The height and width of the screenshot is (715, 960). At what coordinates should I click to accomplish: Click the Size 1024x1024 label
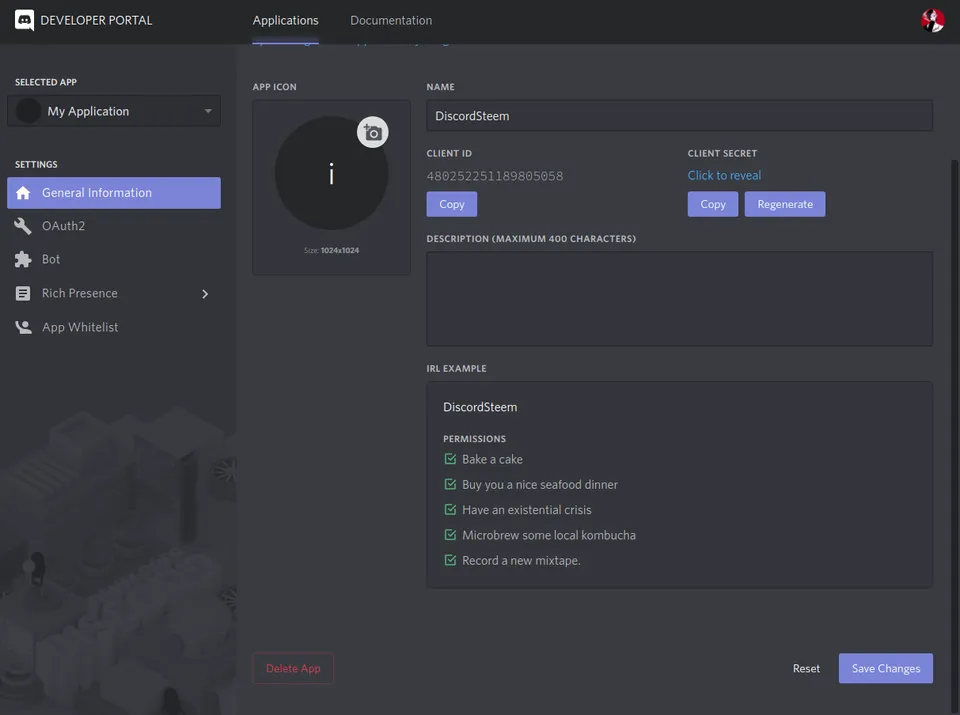click(x=331, y=250)
